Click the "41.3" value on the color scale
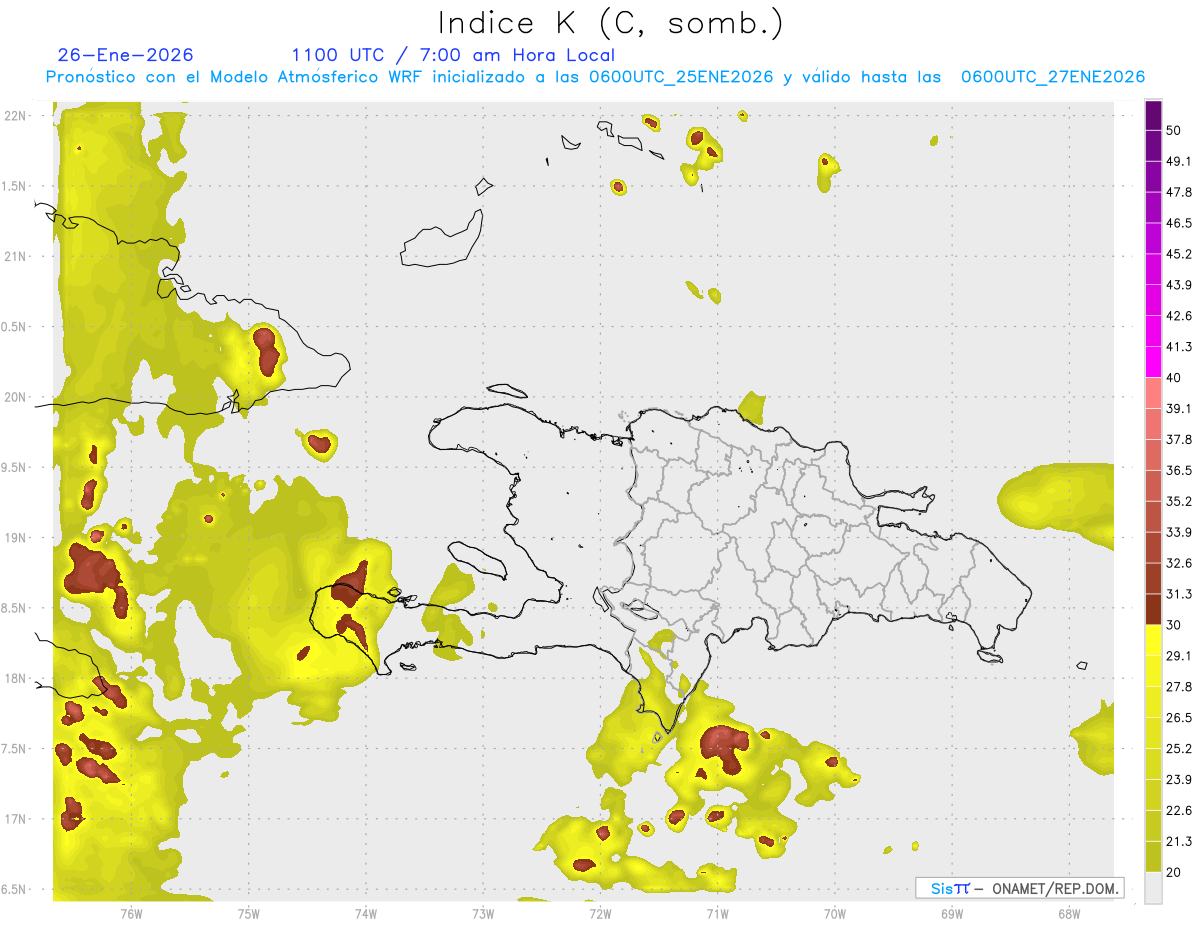The height and width of the screenshot is (927, 1200). pos(1179,347)
